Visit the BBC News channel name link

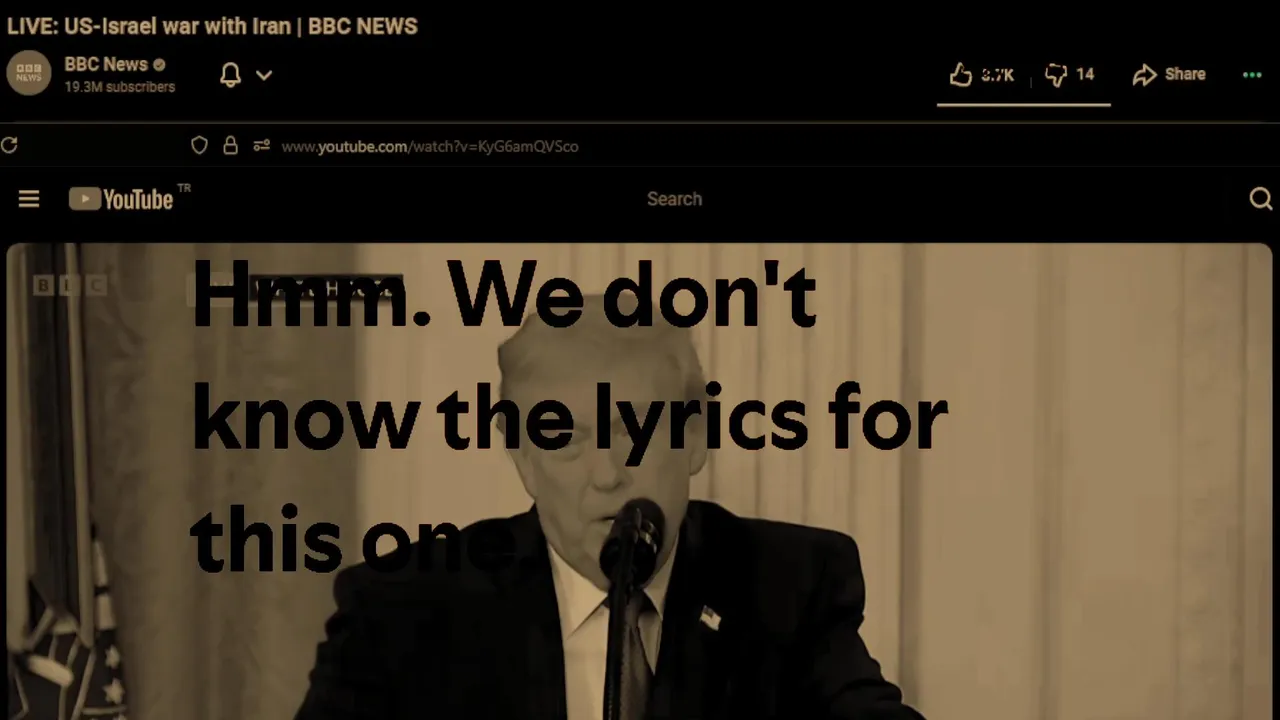coord(106,64)
